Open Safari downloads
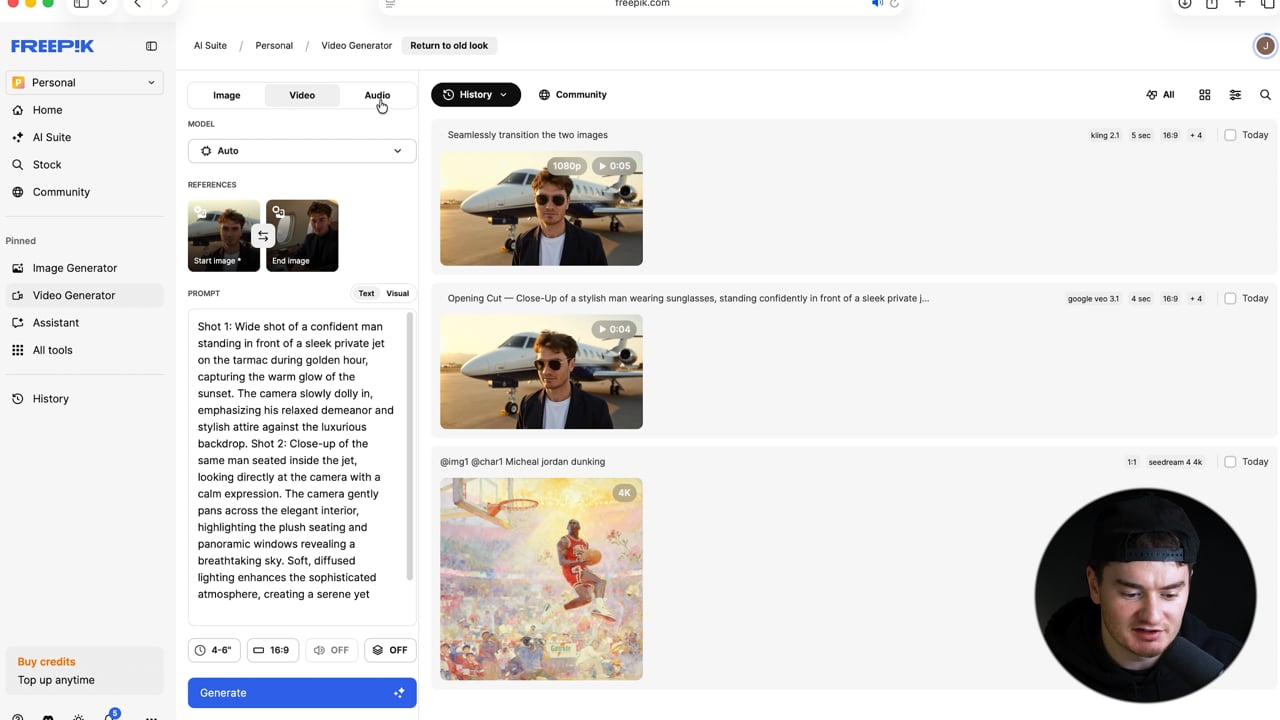1280x720 pixels. 1185,4
